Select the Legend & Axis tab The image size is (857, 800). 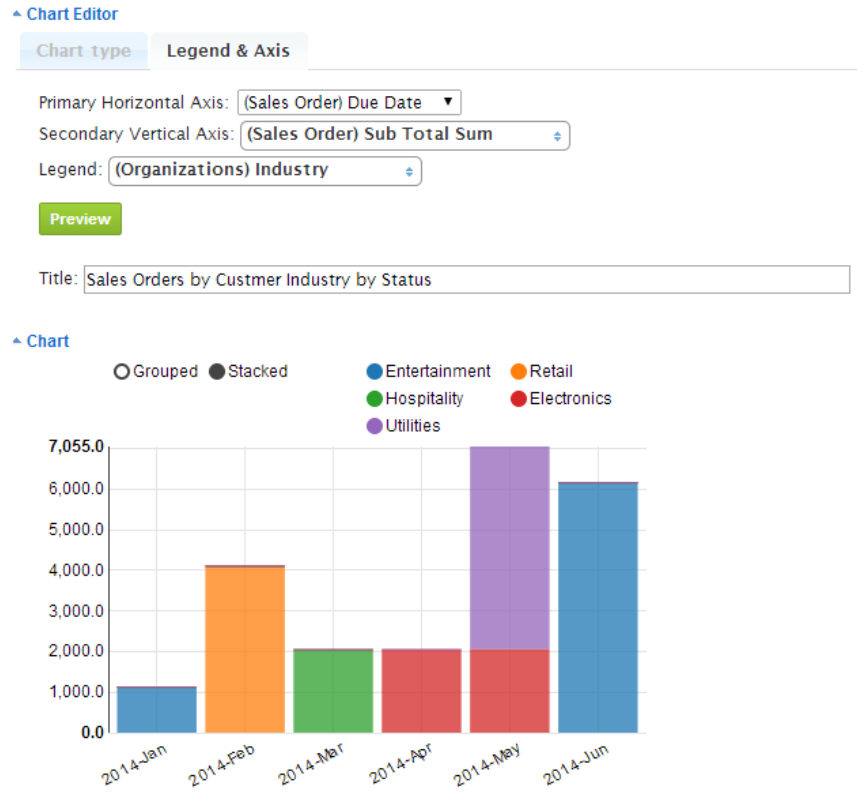(x=228, y=51)
